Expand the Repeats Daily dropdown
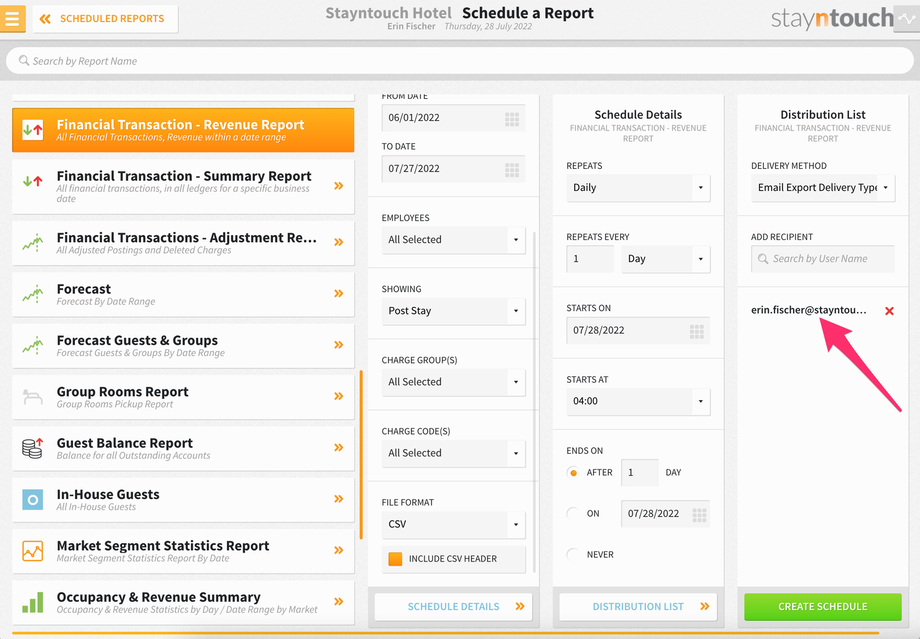 (638, 188)
